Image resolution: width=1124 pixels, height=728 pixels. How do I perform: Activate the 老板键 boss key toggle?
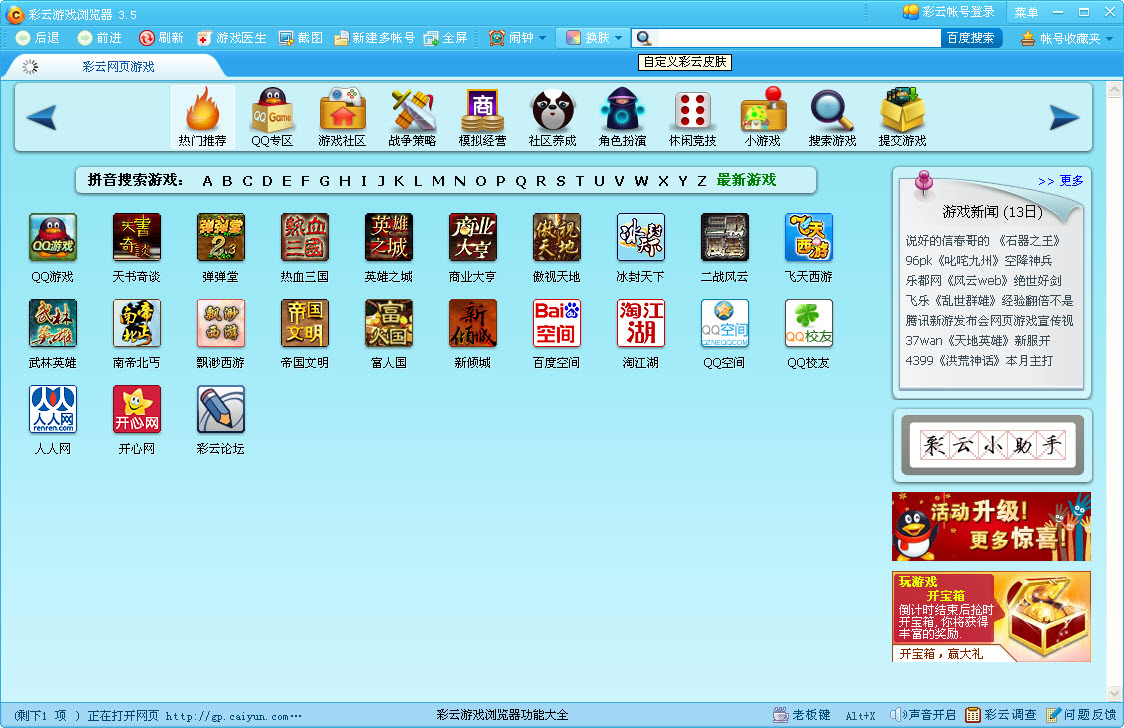click(x=802, y=714)
